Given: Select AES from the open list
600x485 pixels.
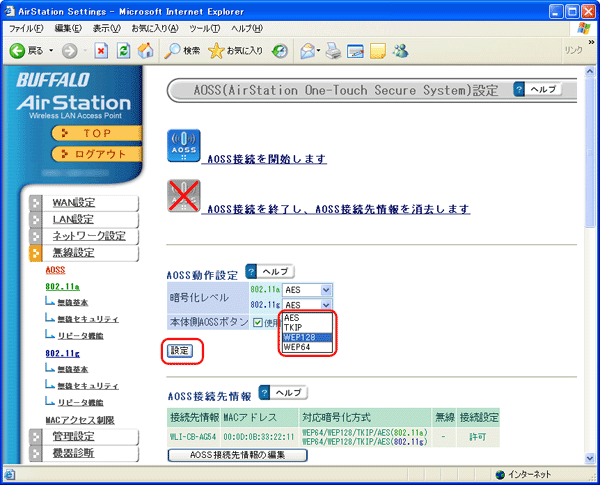Looking at the screenshot, I should [307, 318].
